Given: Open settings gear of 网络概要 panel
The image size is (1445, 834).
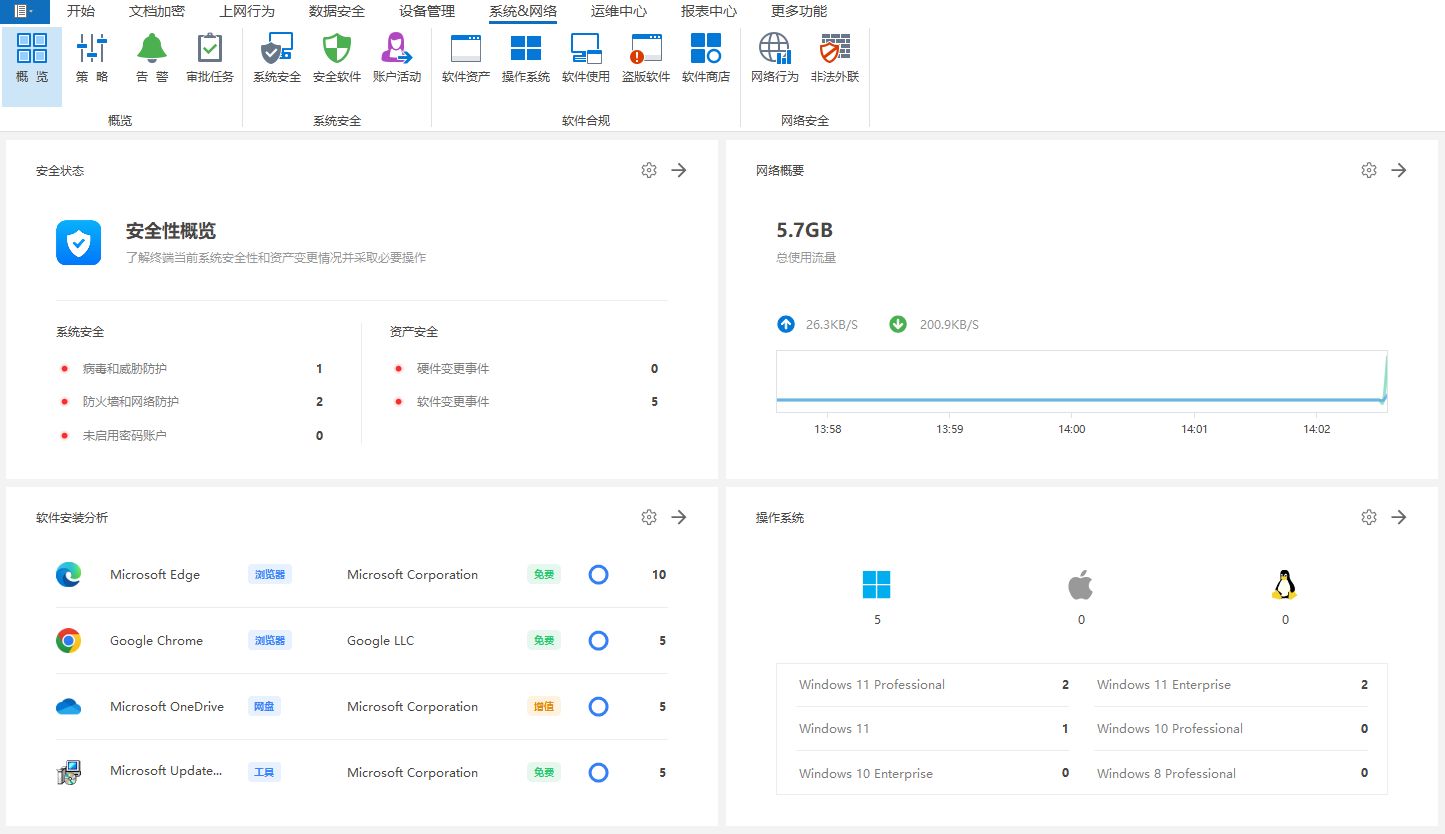Looking at the screenshot, I should click(x=1369, y=170).
